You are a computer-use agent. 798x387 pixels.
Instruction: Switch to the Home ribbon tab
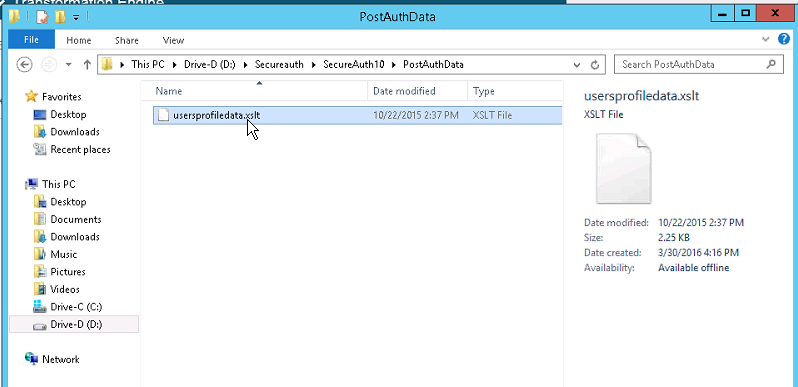coord(79,40)
